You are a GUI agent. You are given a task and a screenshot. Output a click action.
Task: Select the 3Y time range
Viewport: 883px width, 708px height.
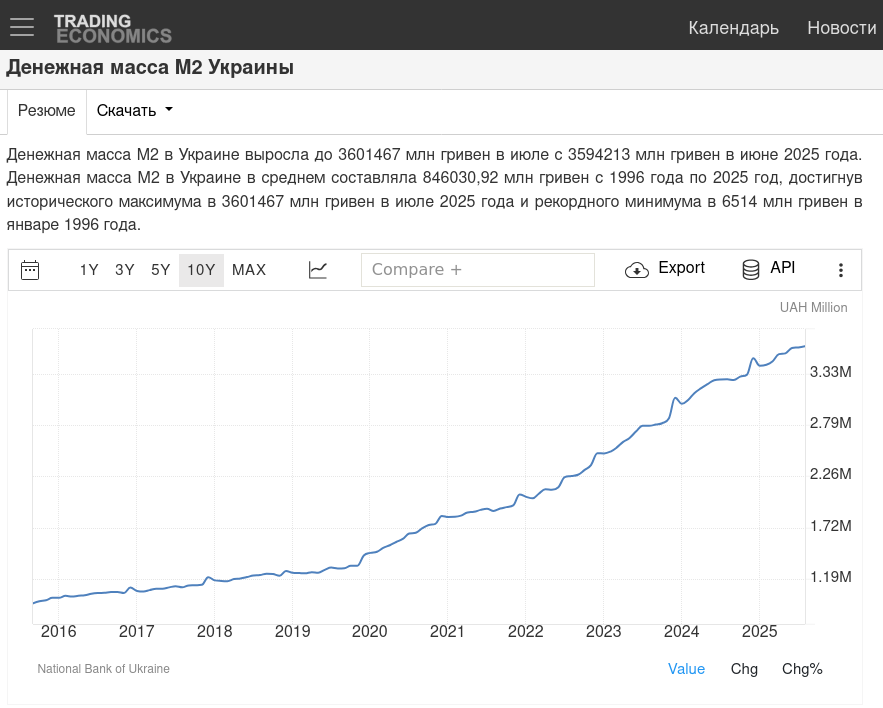coord(125,270)
